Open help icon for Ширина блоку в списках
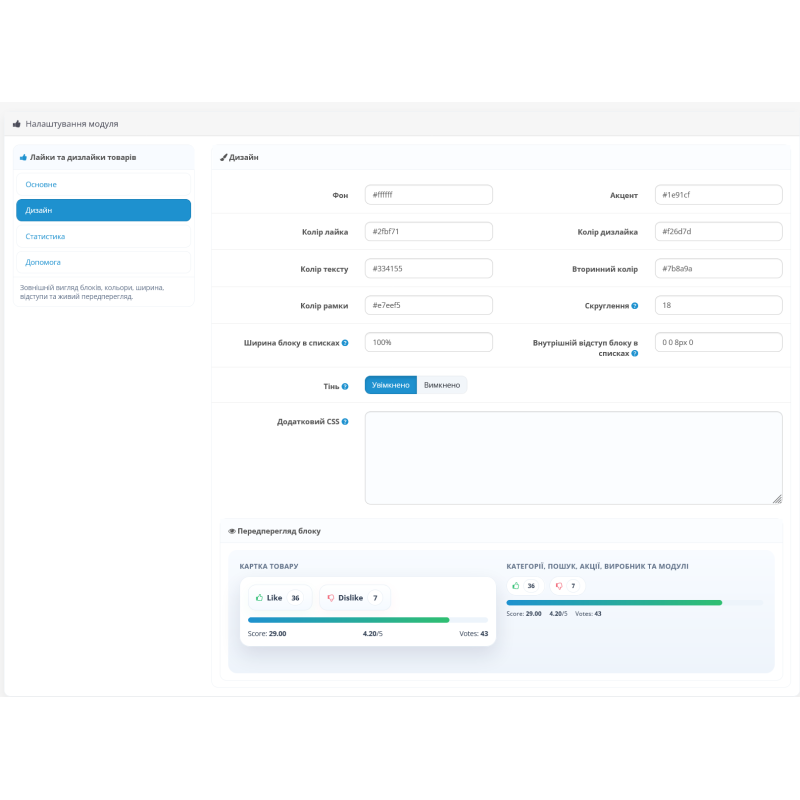This screenshot has height=800, width=800. click(x=345, y=343)
